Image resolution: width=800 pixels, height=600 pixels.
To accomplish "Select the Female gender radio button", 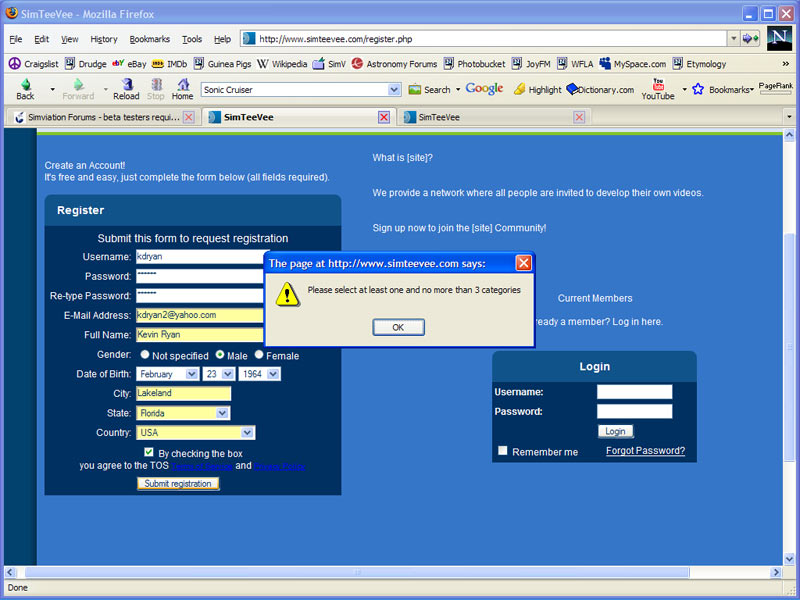I will pos(259,354).
